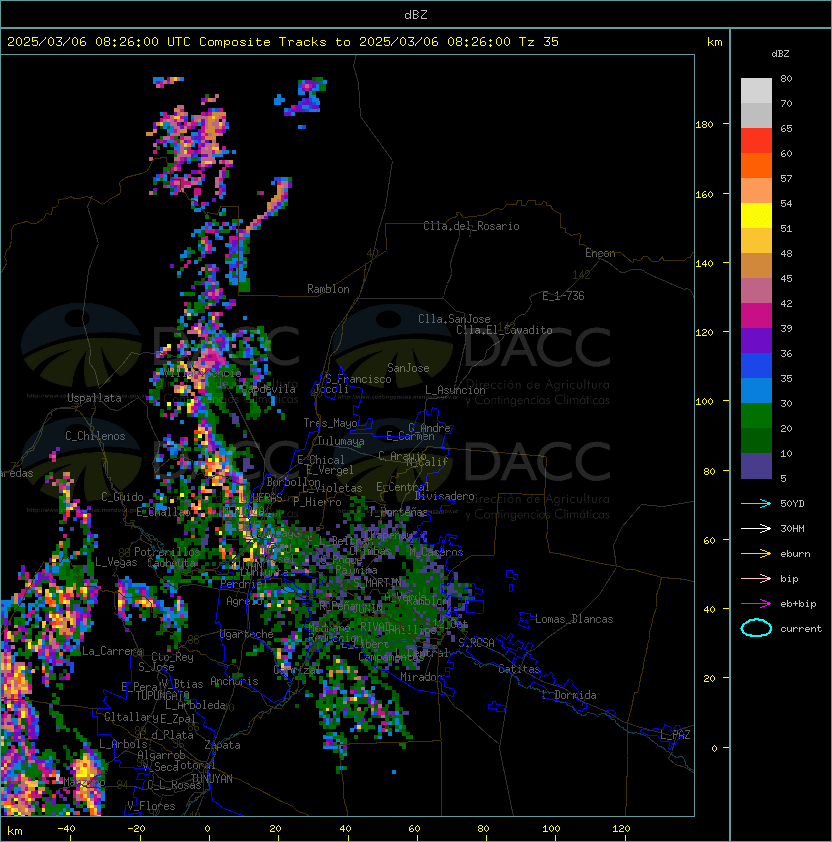Click the Mirador place label
Image resolution: width=832 pixels, height=842 pixels.
(x=422, y=677)
